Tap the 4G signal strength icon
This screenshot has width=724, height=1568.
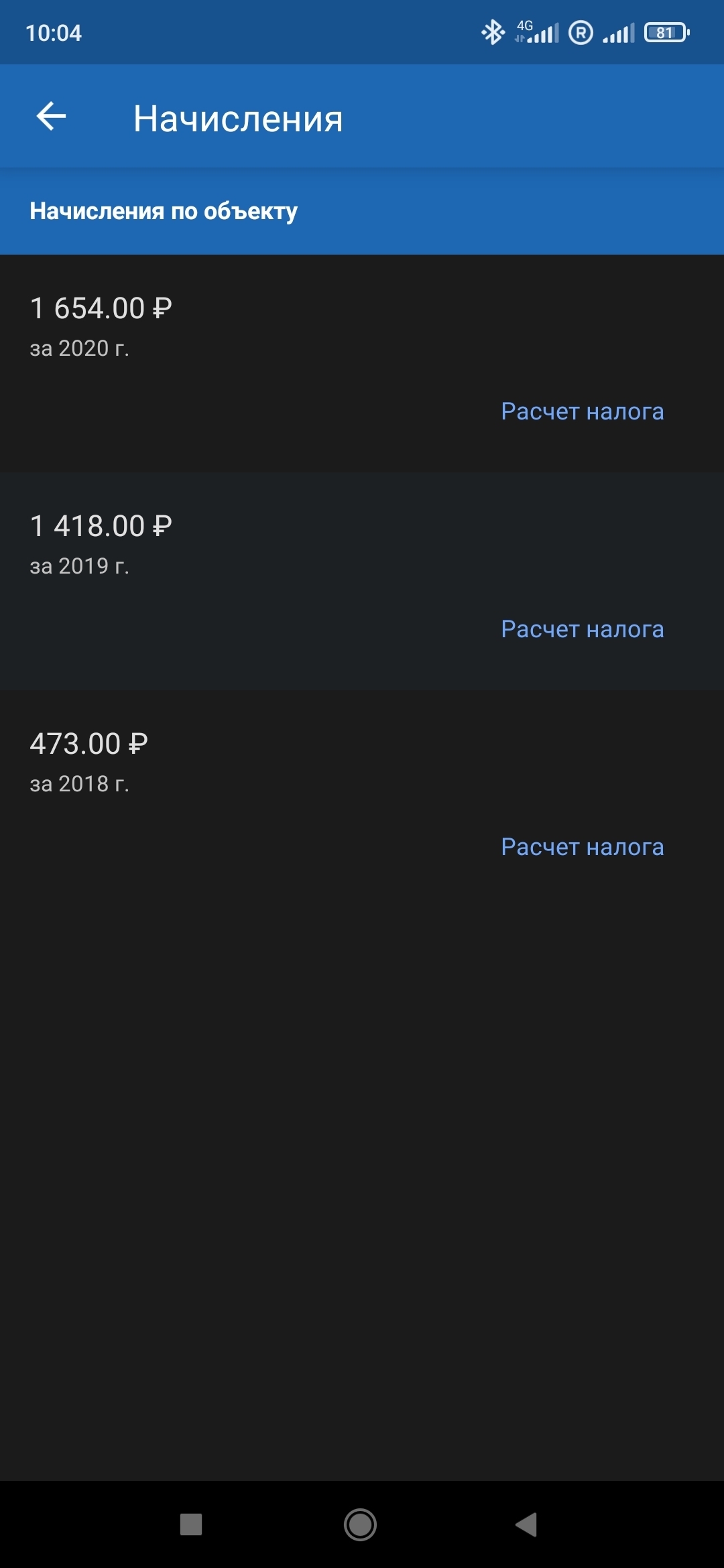click(538, 32)
